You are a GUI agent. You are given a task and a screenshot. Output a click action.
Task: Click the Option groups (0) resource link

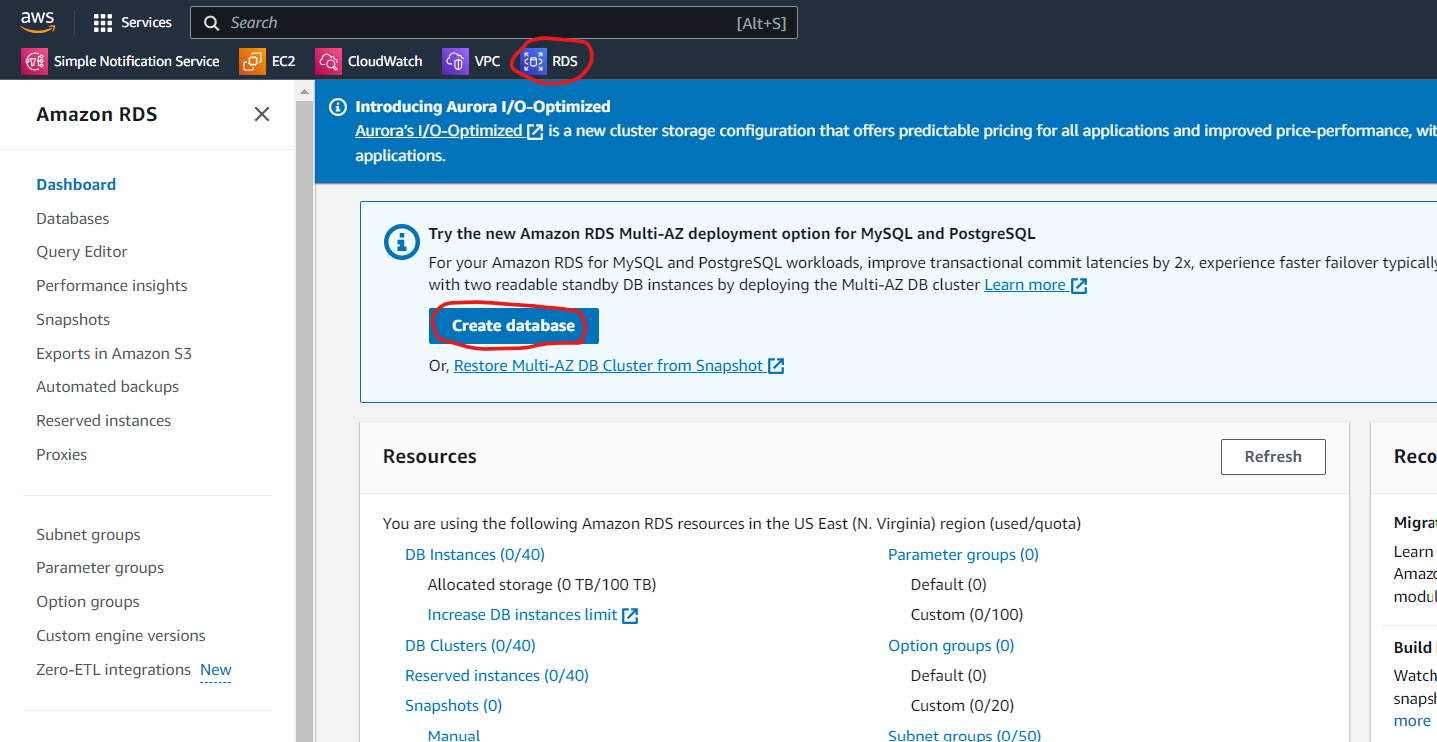(951, 646)
